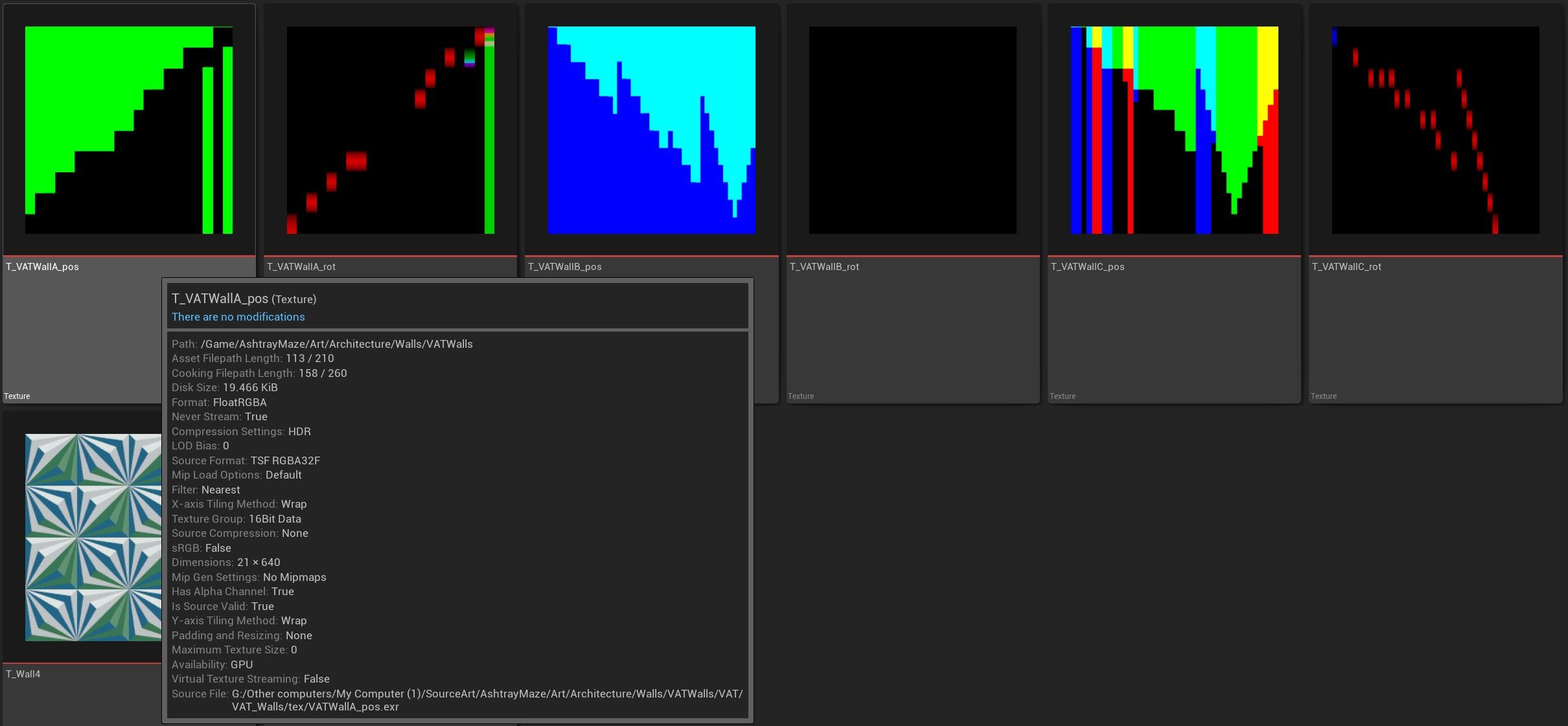Click the T_VATWallB_pos asset name label
This screenshot has height=726, width=1568.
pyautogui.click(x=565, y=267)
